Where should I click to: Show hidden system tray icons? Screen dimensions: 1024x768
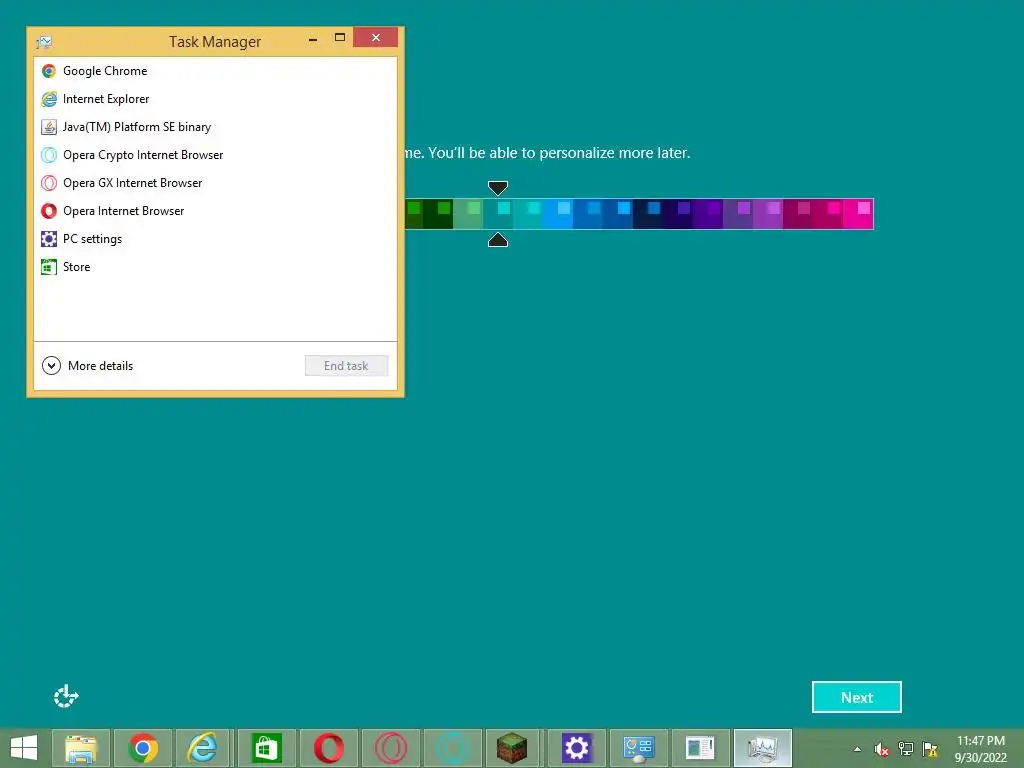click(857, 749)
